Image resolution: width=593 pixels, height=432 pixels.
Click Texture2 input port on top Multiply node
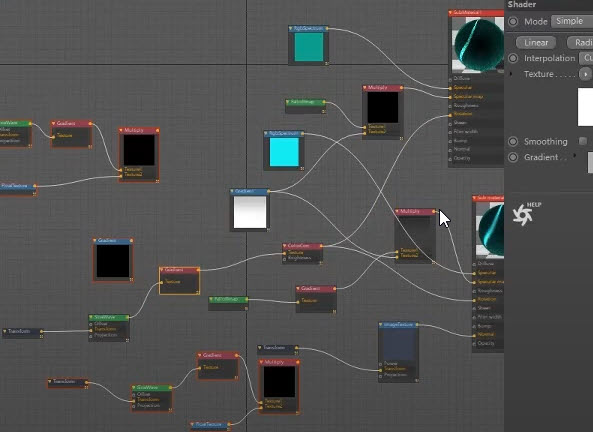pos(365,133)
